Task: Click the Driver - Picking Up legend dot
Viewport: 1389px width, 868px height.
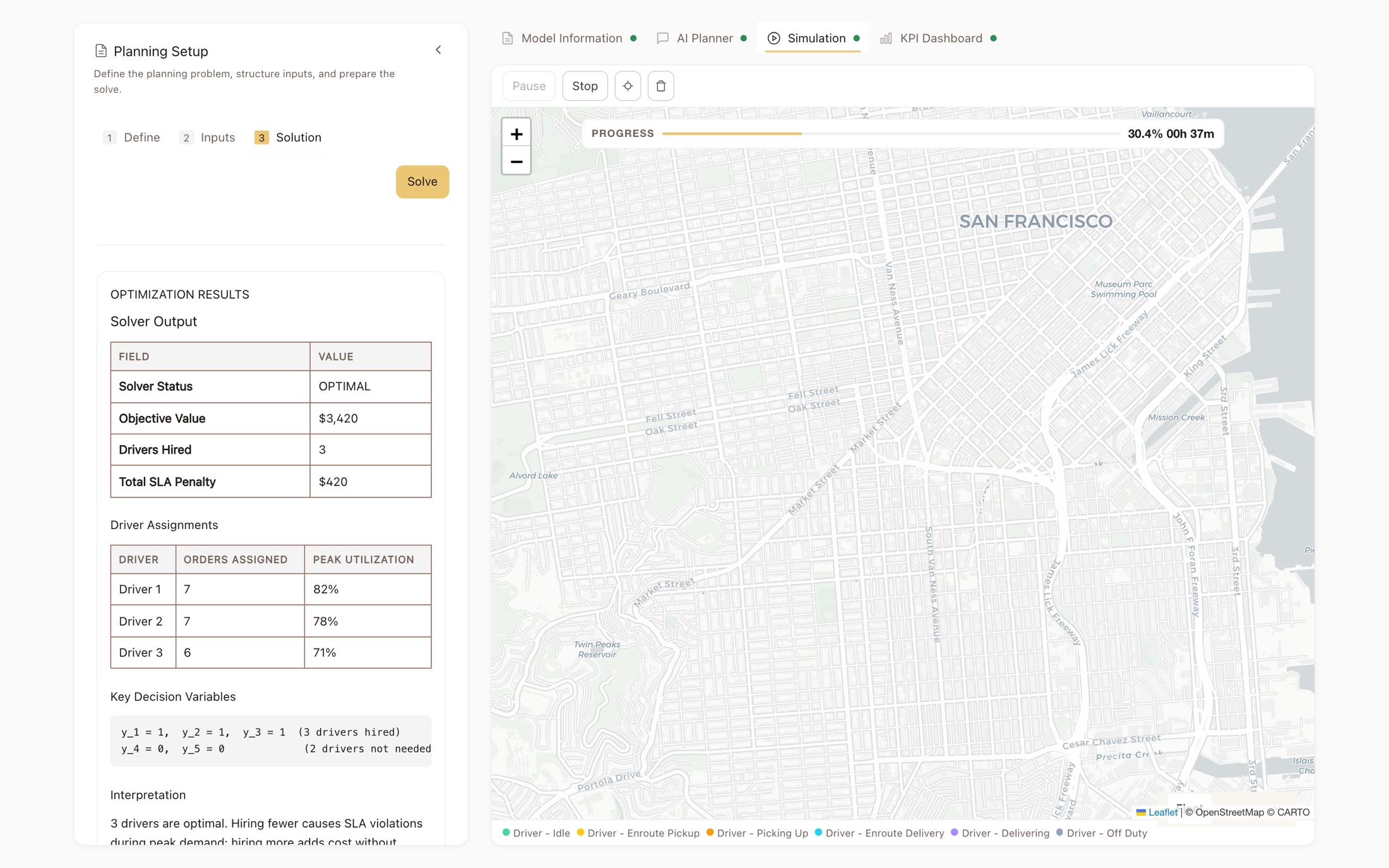Action: pyautogui.click(x=710, y=832)
